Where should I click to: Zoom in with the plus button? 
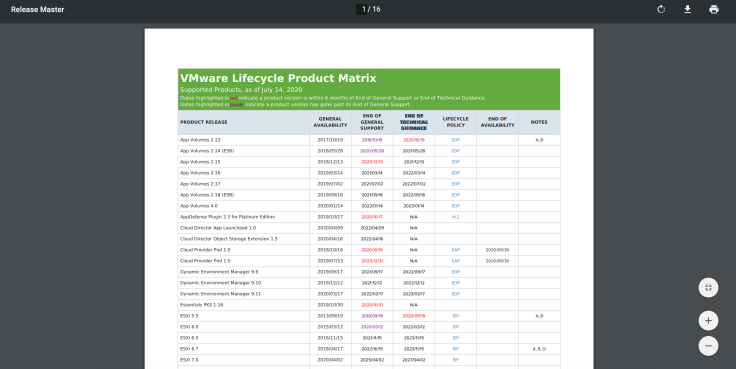(708, 321)
